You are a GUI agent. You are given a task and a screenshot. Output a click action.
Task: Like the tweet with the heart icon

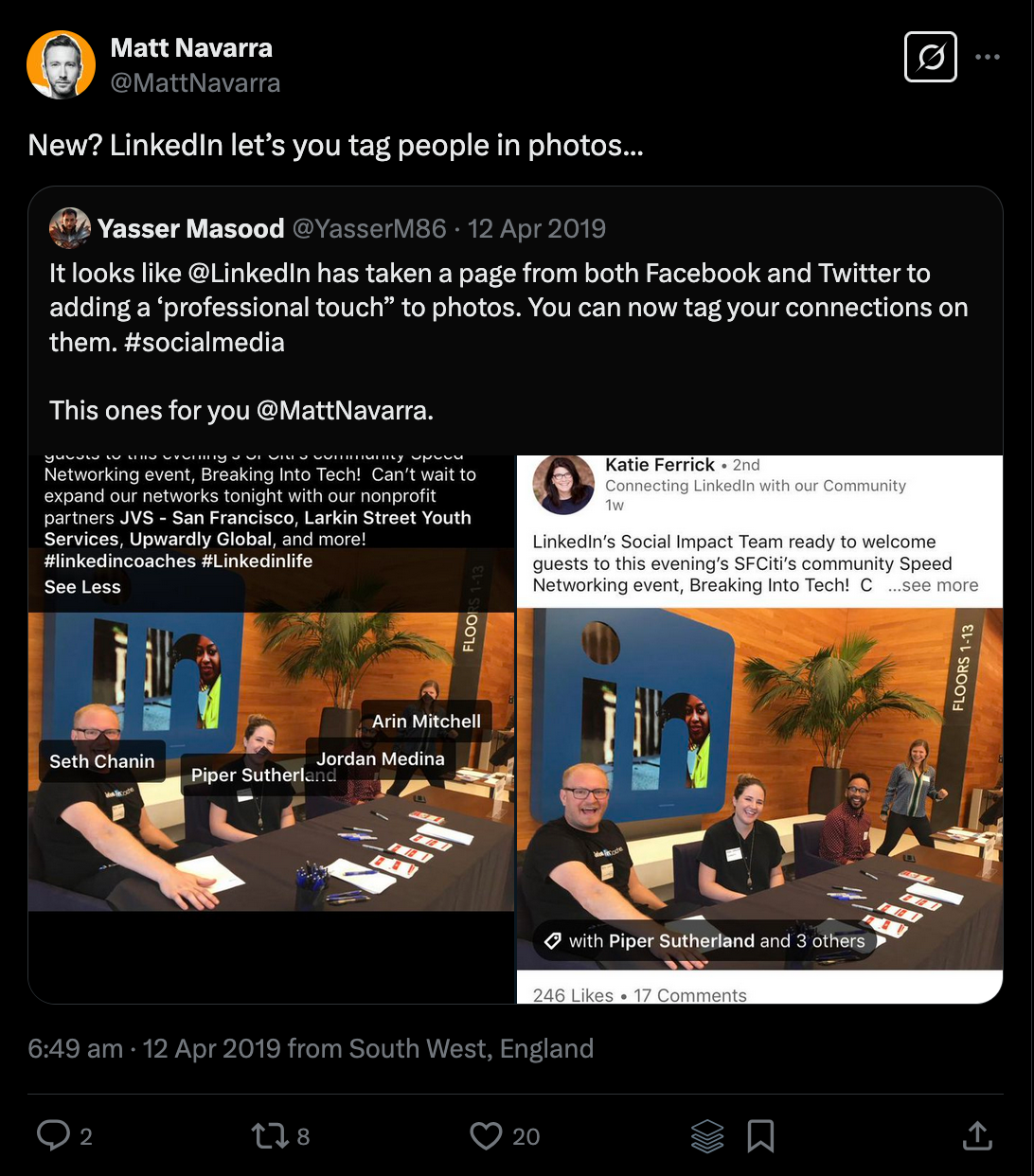coord(486,1135)
